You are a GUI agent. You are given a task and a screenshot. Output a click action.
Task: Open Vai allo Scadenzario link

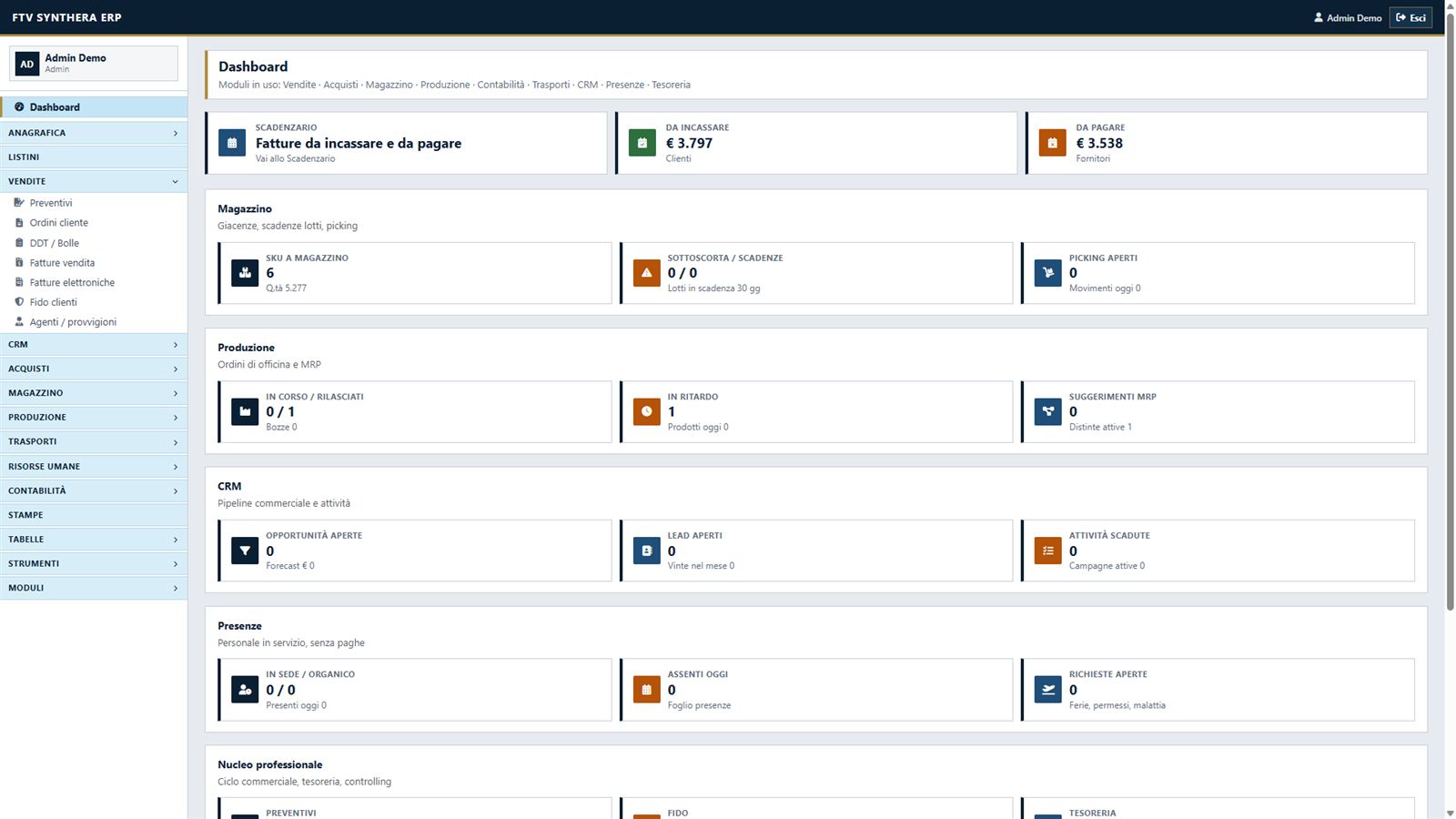tap(295, 158)
